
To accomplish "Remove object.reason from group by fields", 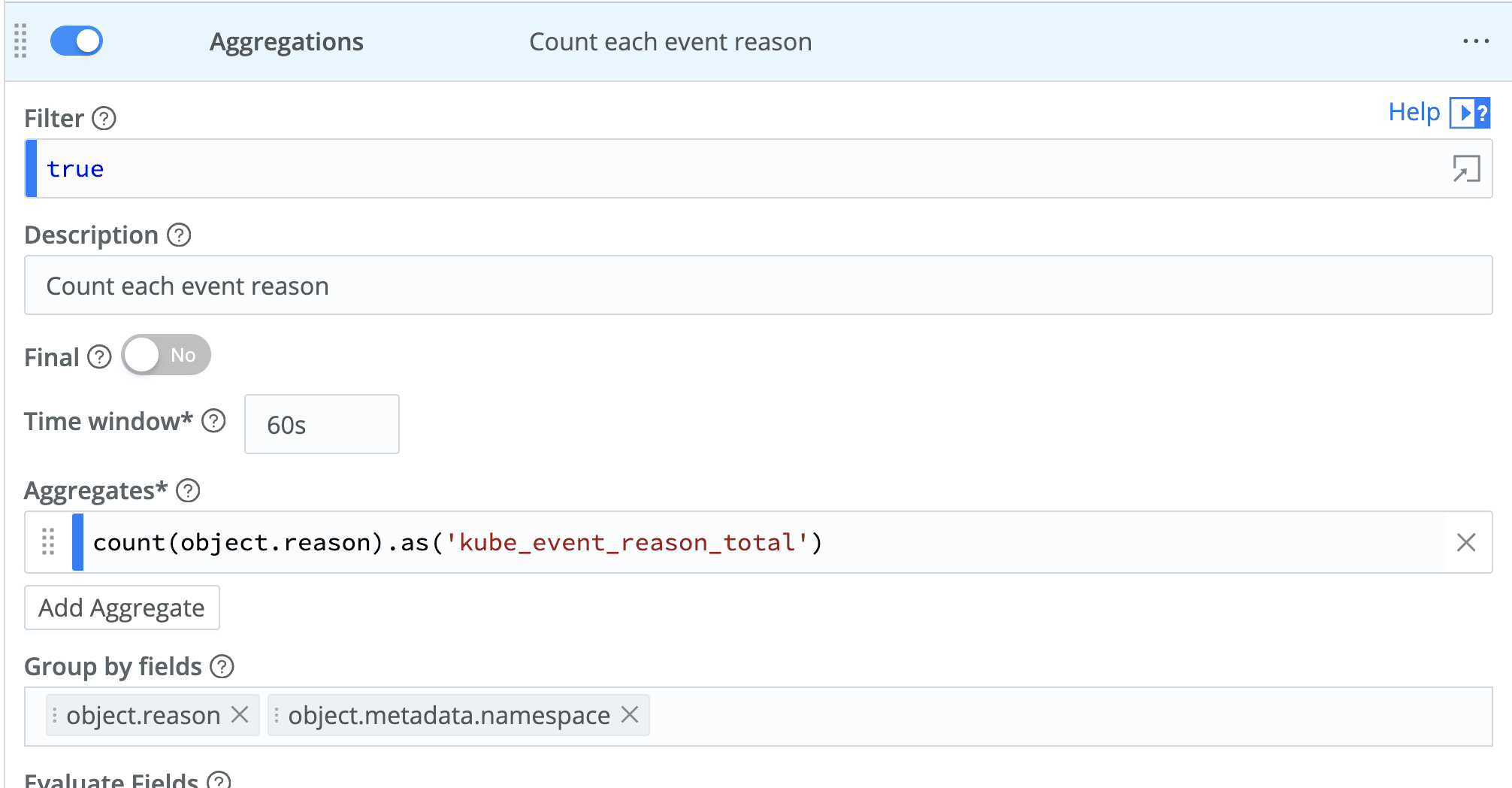I will click(240, 714).
